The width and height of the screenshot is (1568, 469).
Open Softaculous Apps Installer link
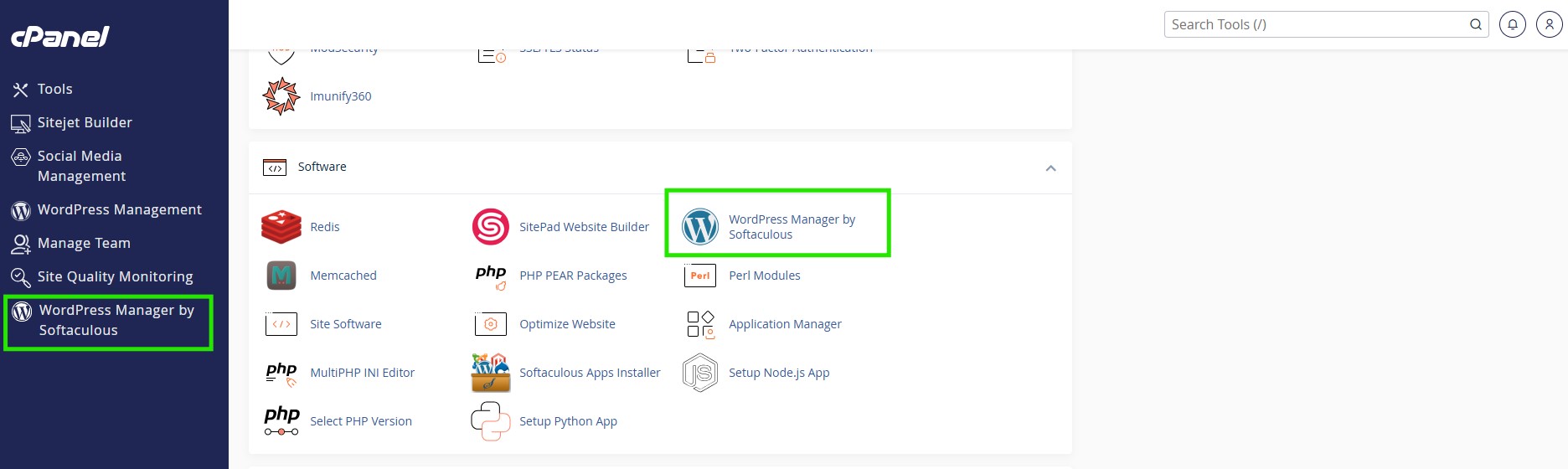tap(590, 373)
